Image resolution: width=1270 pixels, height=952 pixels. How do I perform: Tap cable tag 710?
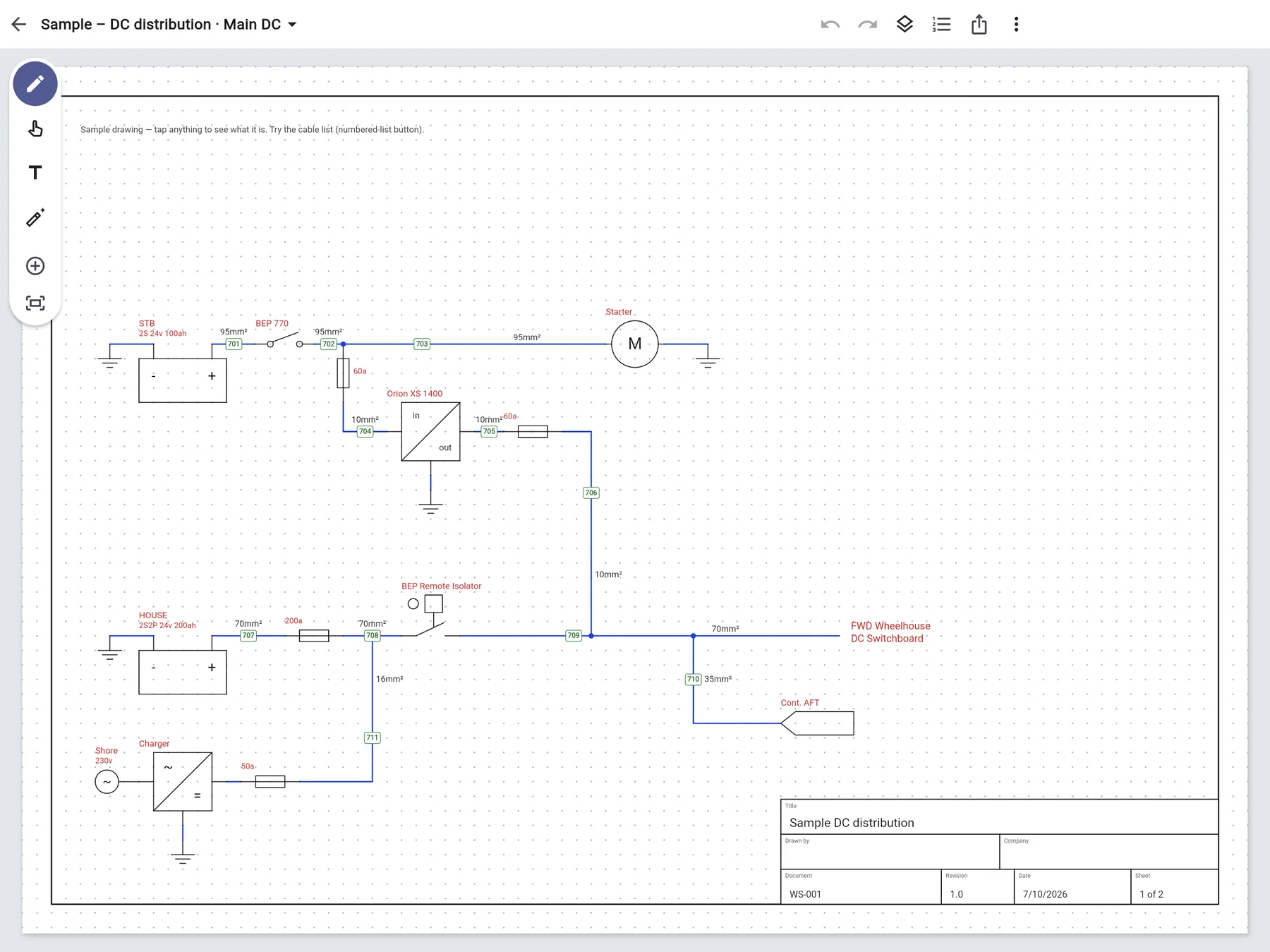tap(693, 679)
